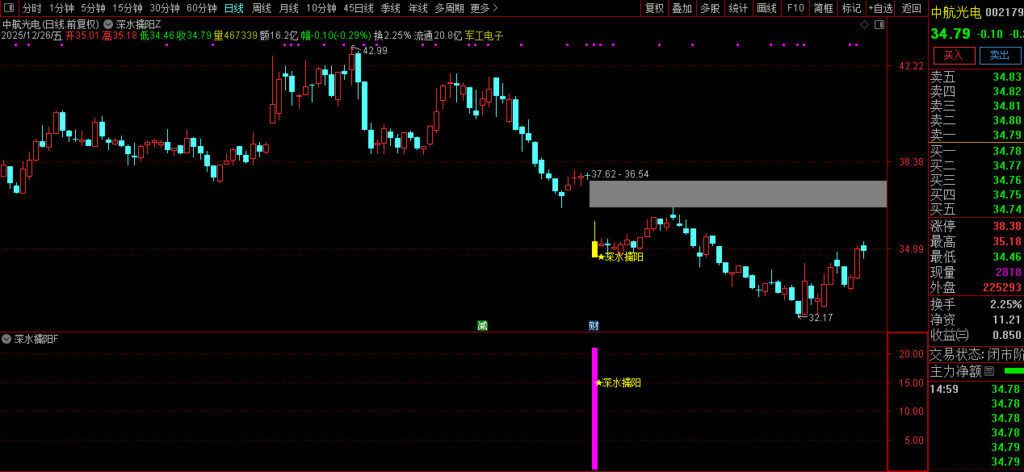Image resolution: width=1024 pixels, height=472 pixels.
Task: Expand the 深水擒阳F sub-indicator dropdown
Action: pos(8,339)
